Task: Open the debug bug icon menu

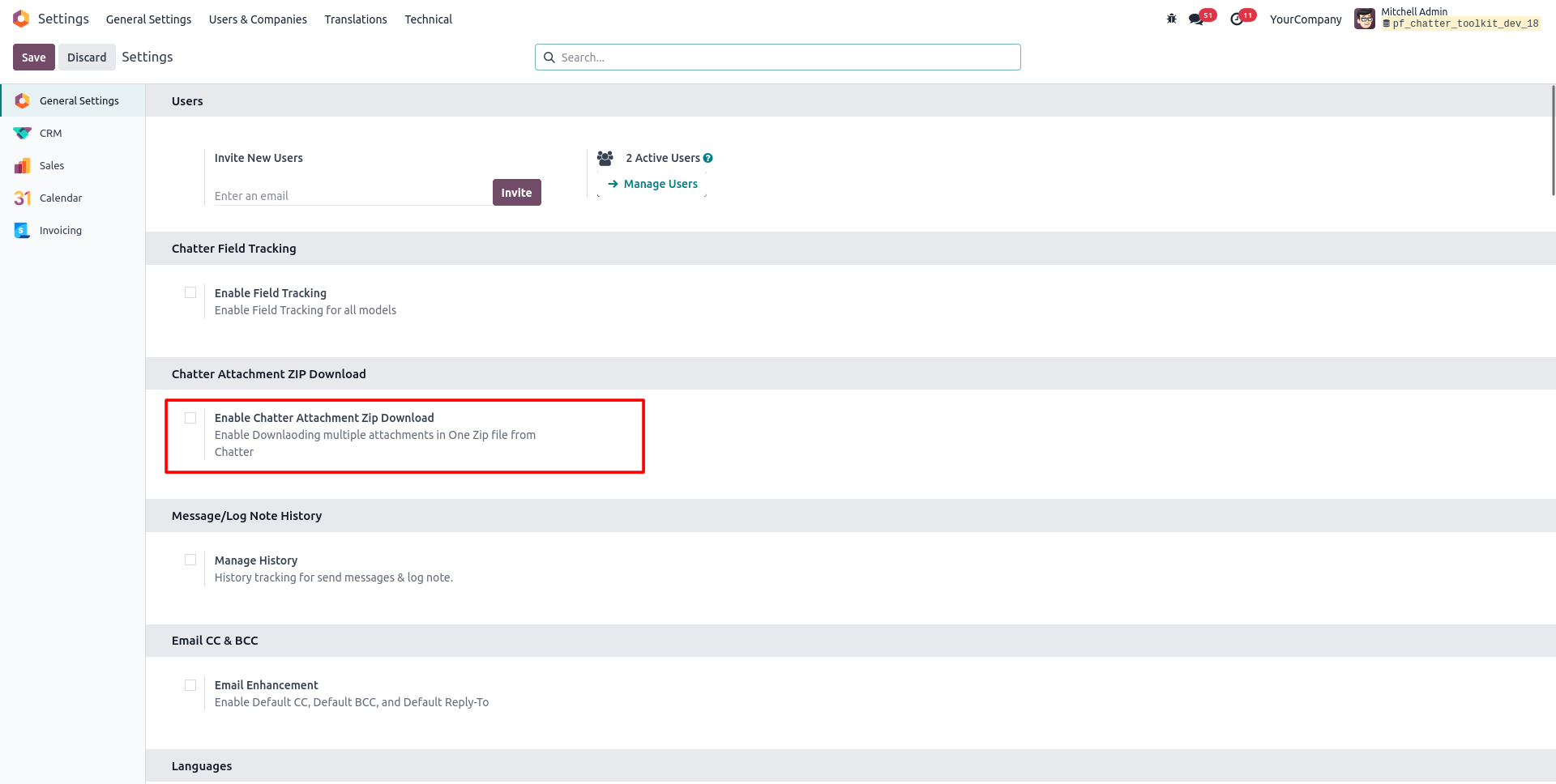Action: pyautogui.click(x=1171, y=19)
